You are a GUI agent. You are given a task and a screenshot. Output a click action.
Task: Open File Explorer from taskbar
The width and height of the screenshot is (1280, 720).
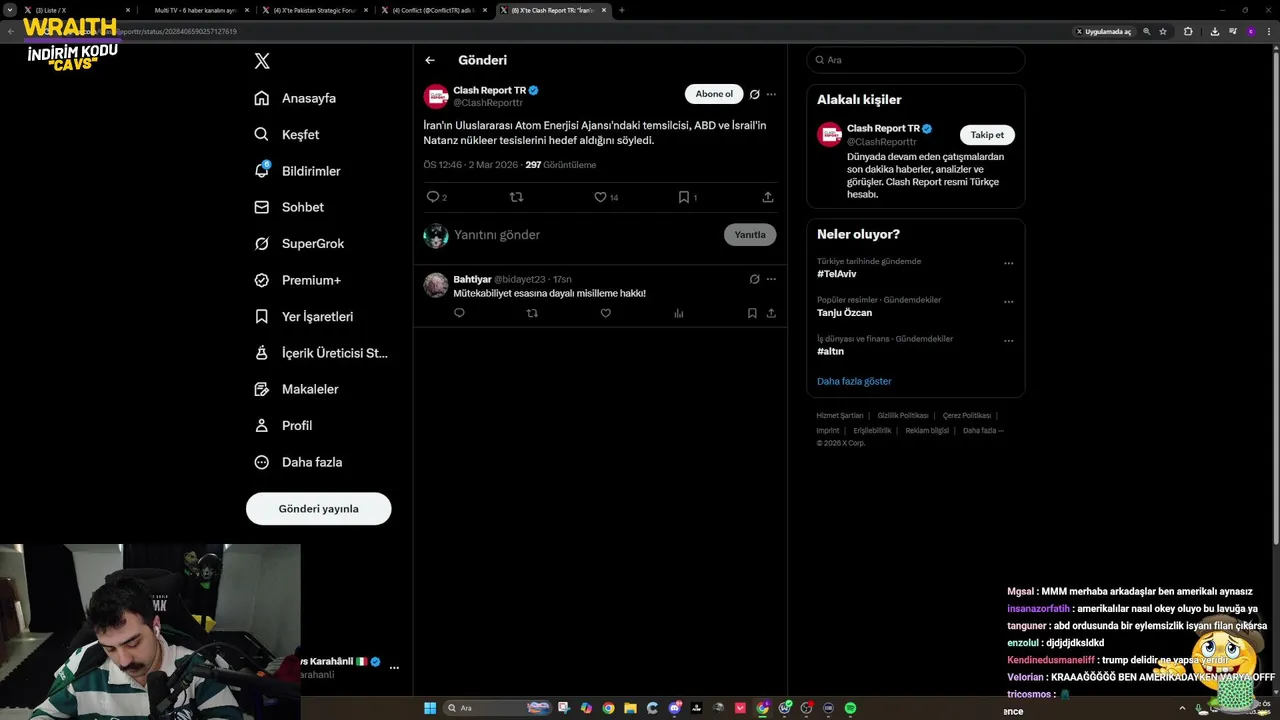tap(631, 708)
